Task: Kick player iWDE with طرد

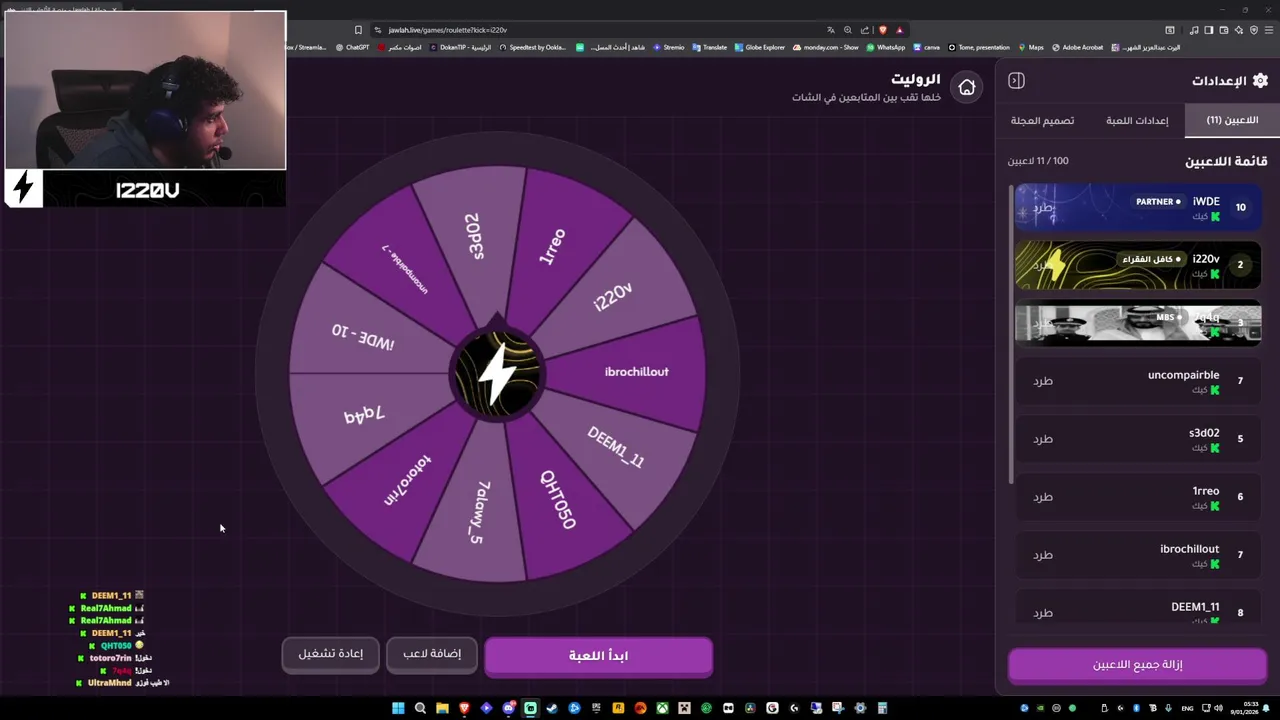Action: (x=1043, y=207)
